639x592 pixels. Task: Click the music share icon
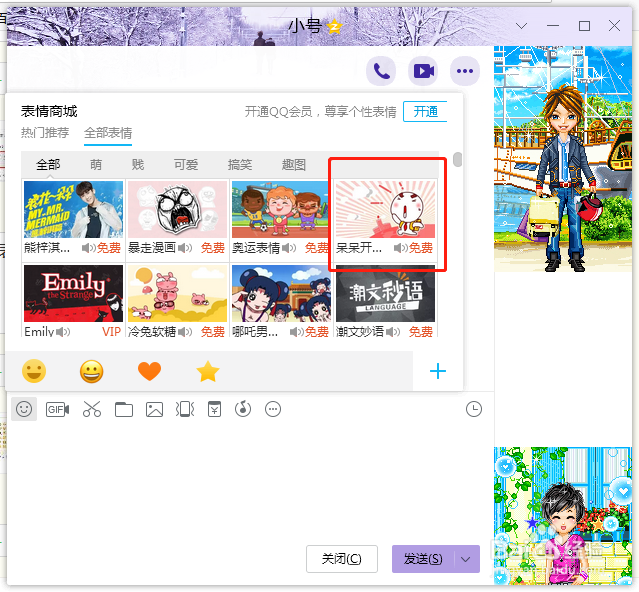click(243, 409)
